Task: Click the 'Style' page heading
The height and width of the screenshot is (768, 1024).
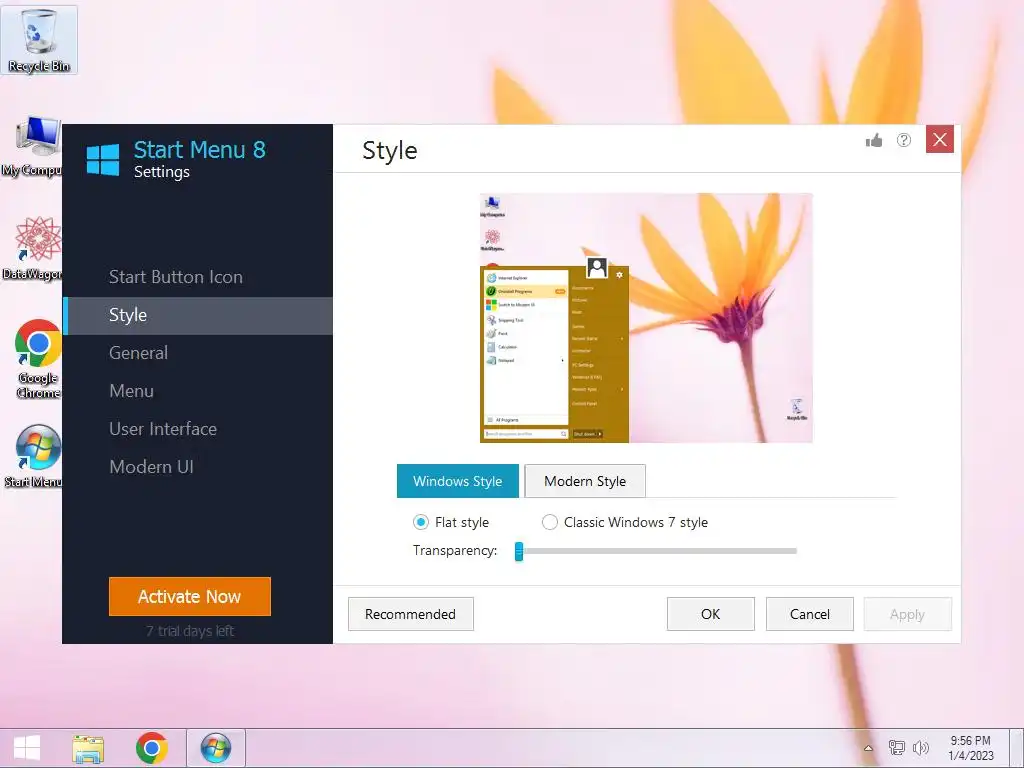Action: (x=390, y=151)
